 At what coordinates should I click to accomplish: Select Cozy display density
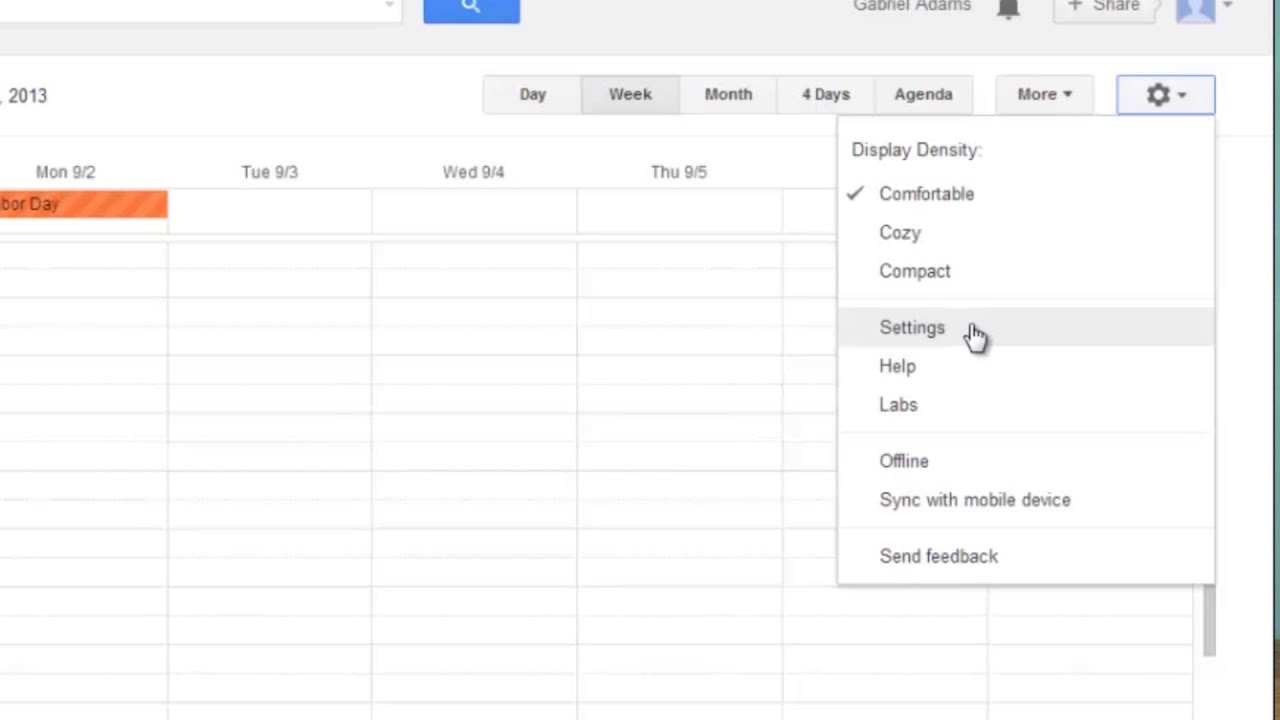point(900,233)
